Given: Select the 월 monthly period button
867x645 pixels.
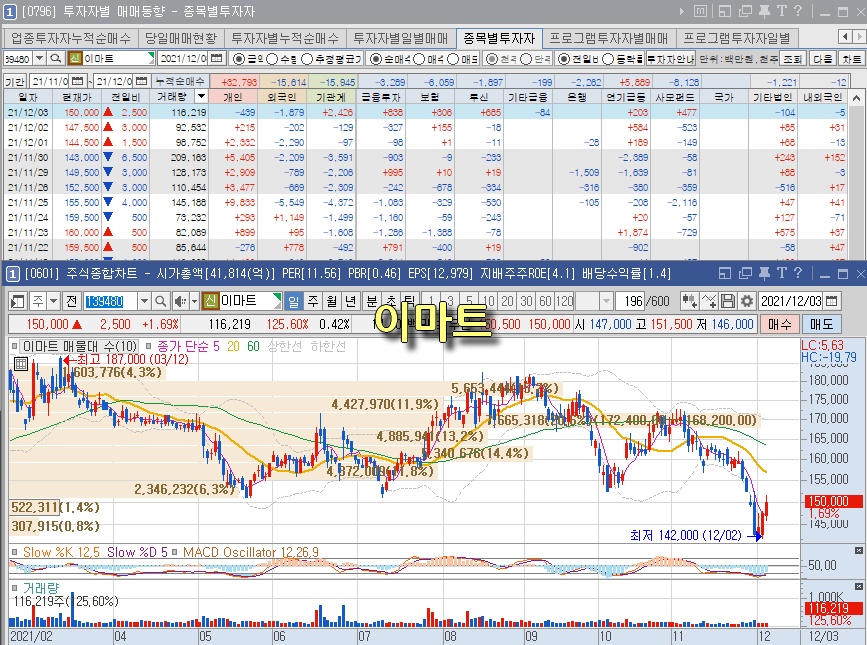Looking at the screenshot, I should click(x=332, y=301).
